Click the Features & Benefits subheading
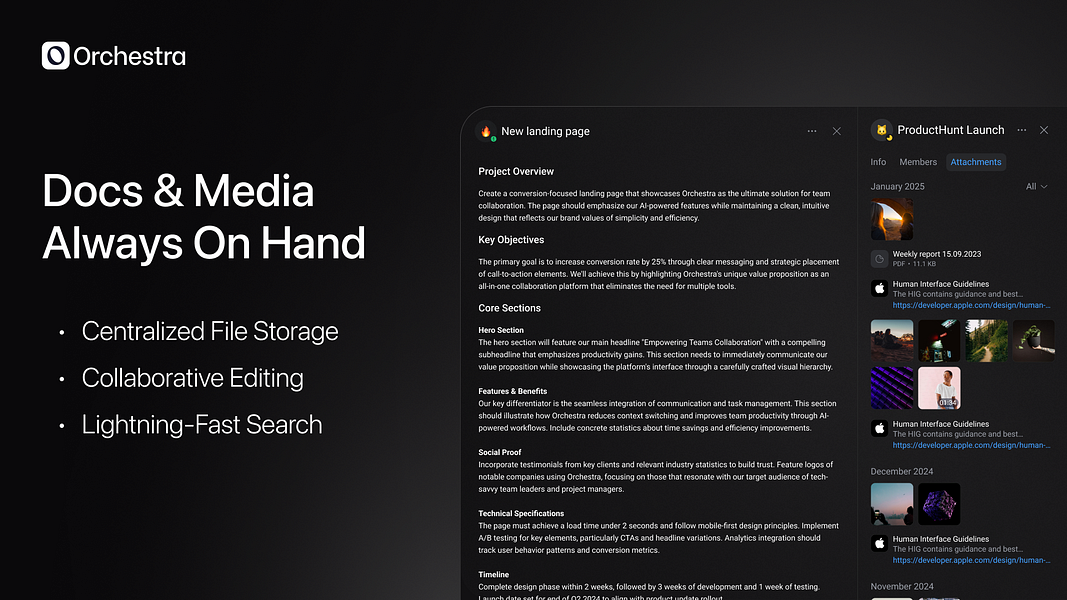 click(512, 391)
